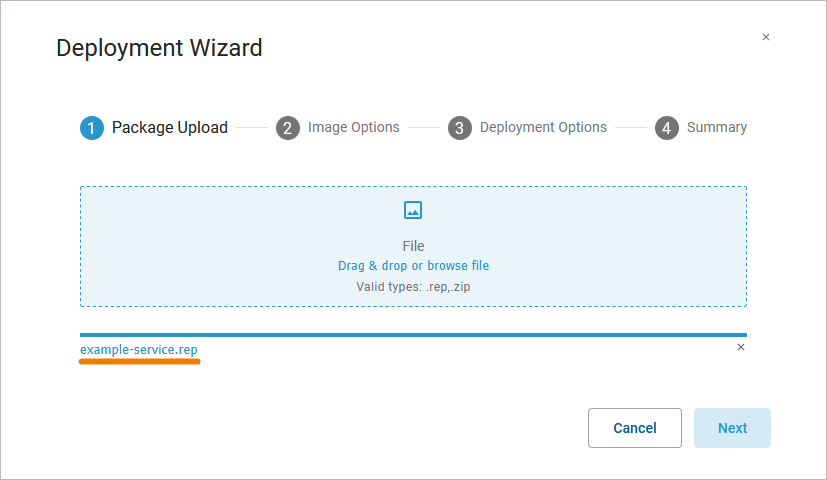Click the "Valid types: .rep,.zip" hint text
The height and width of the screenshot is (480, 827).
pos(413,287)
